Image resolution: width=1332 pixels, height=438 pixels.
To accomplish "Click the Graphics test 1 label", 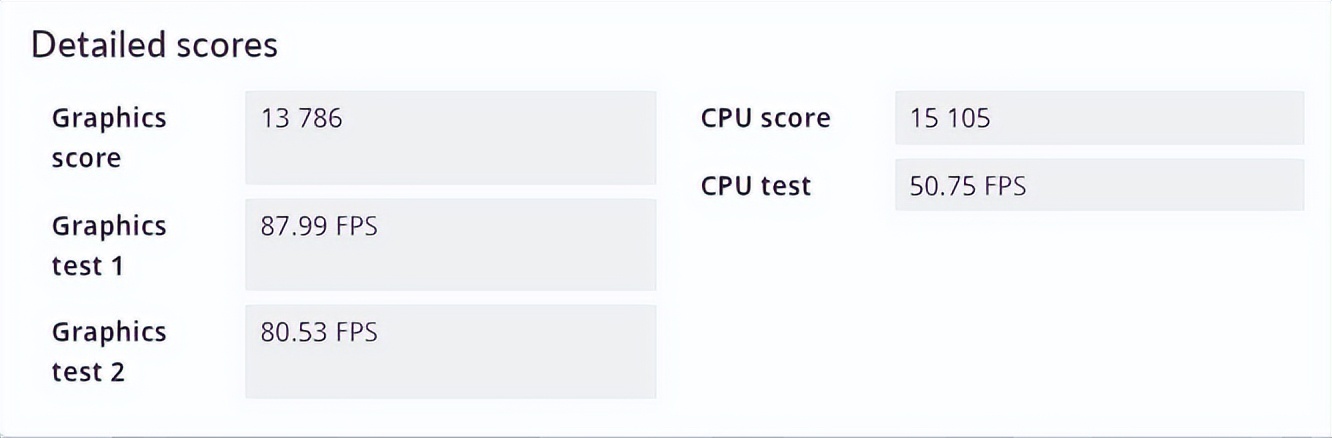I will pyautogui.click(x=108, y=246).
